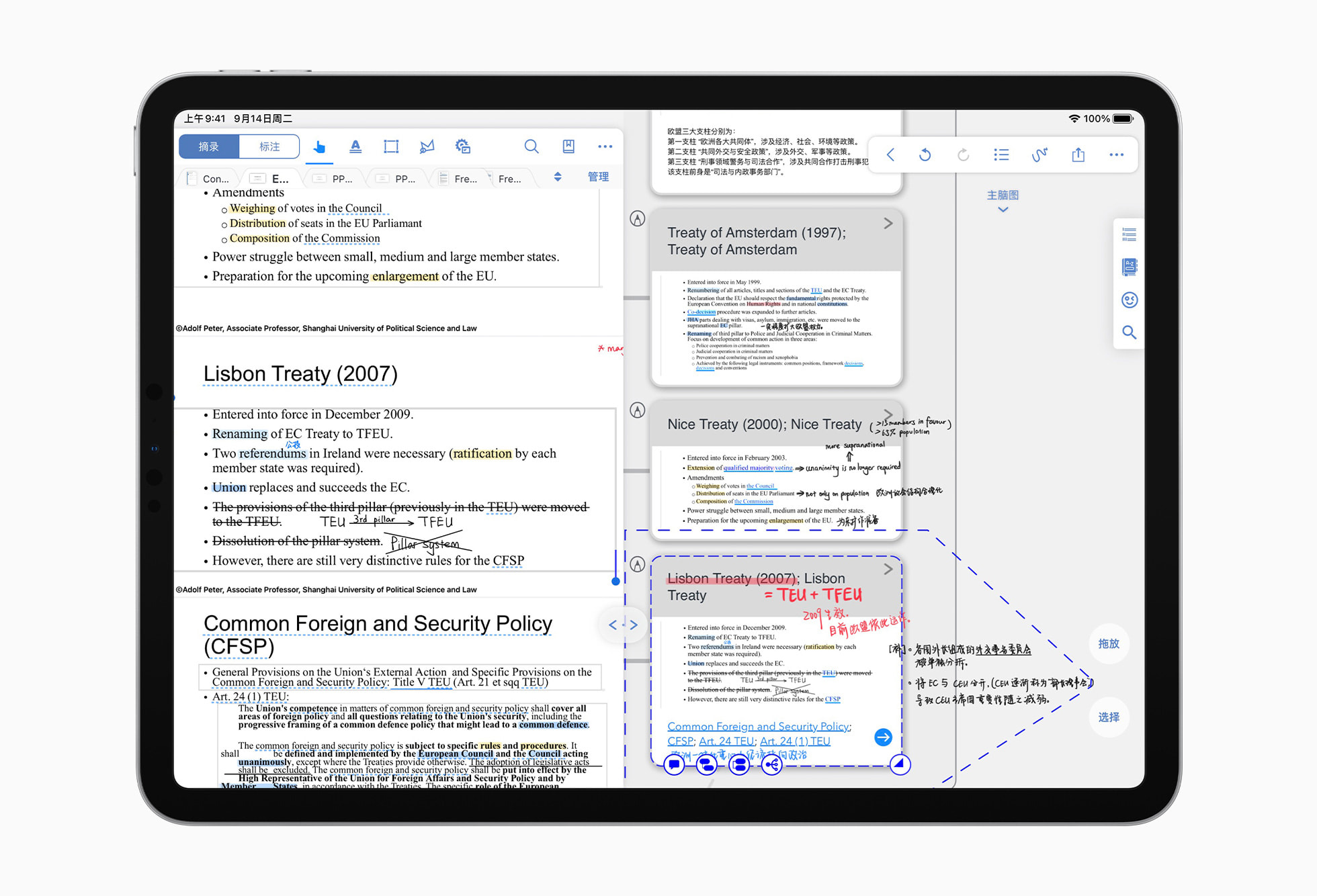Open the document bookmarks icon
The width and height of the screenshot is (1317, 896).
[x=568, y=146]
